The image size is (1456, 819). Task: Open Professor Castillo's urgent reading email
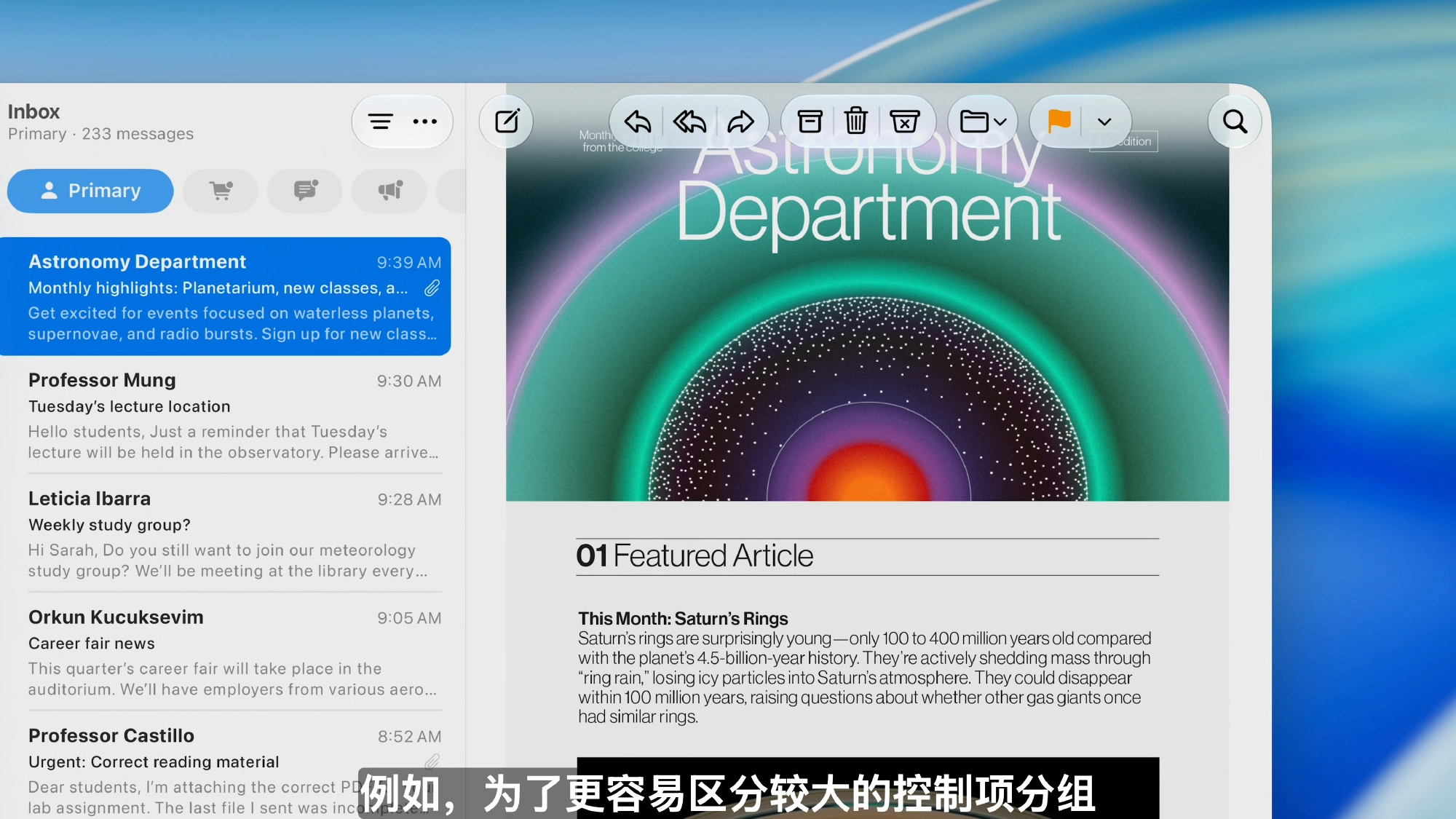[x=226, y=766]
